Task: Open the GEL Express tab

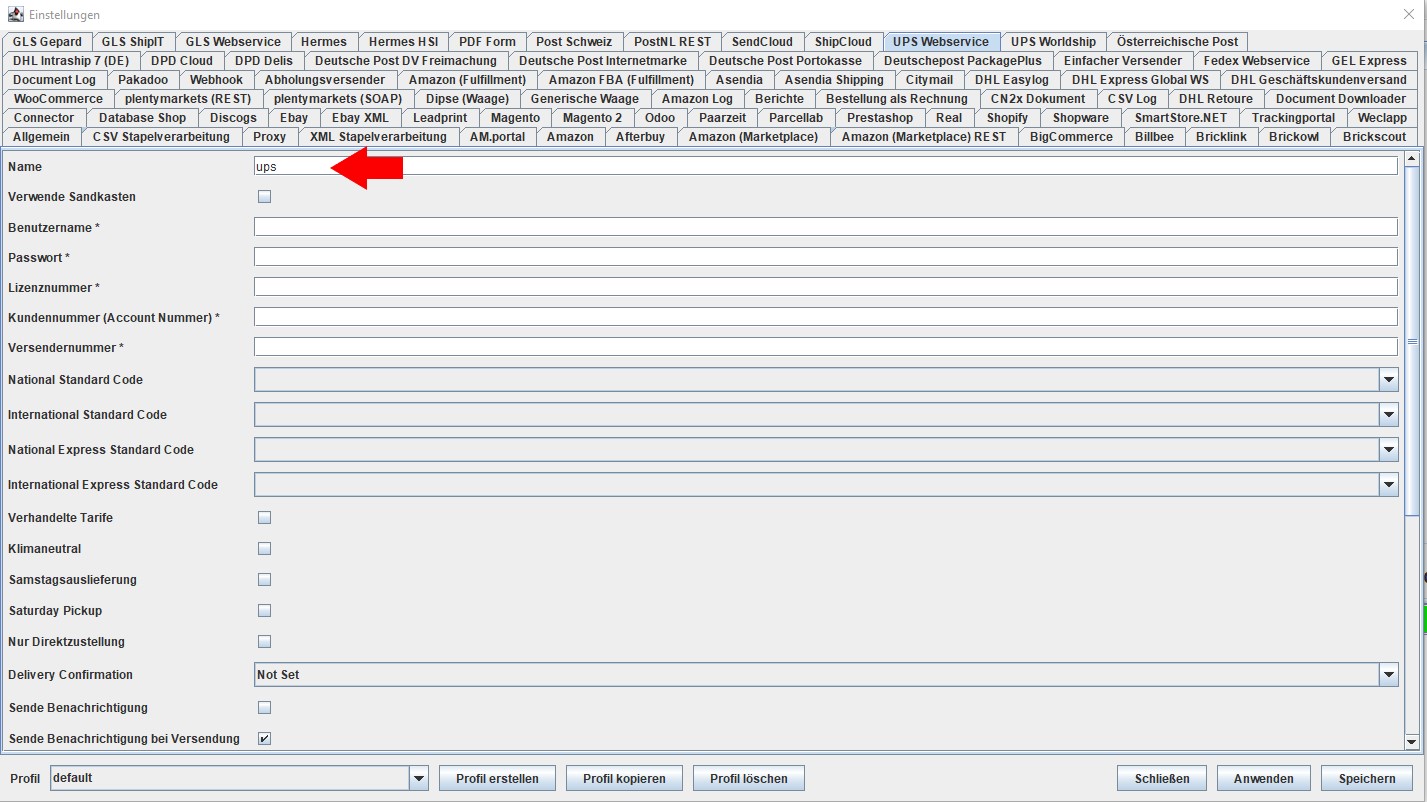Action: pyautogui.click(x=1369, y=61)
